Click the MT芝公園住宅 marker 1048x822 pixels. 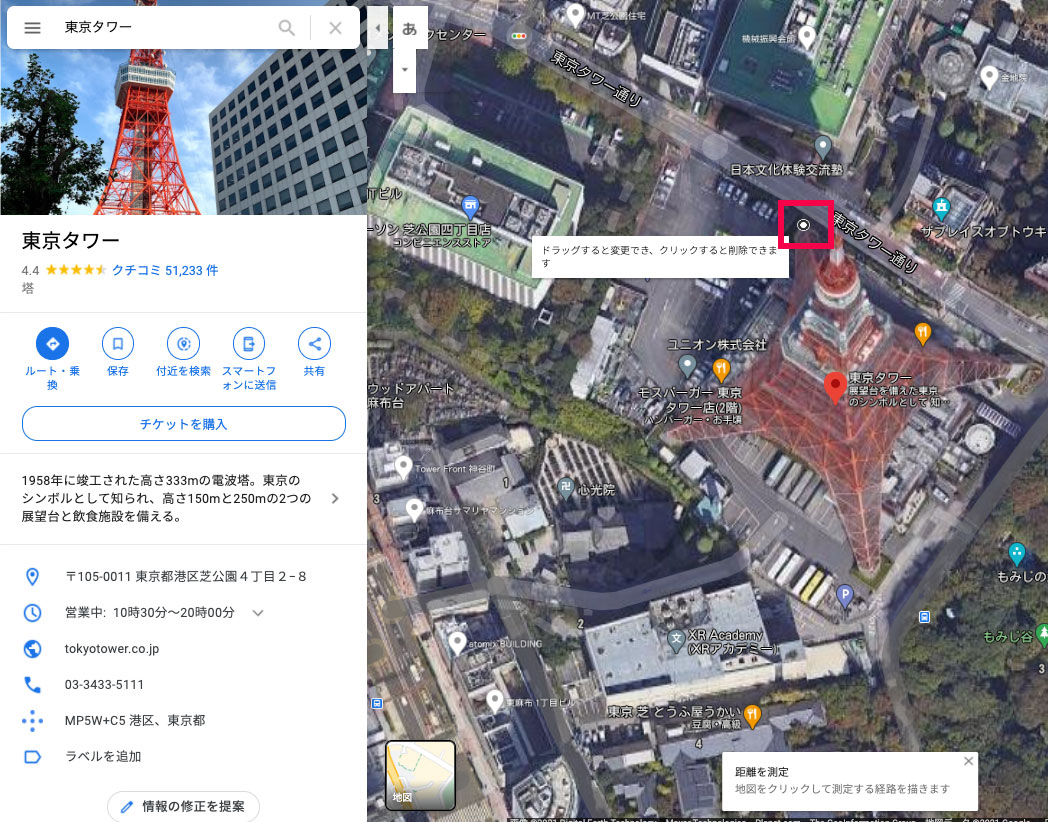(575, 13)
